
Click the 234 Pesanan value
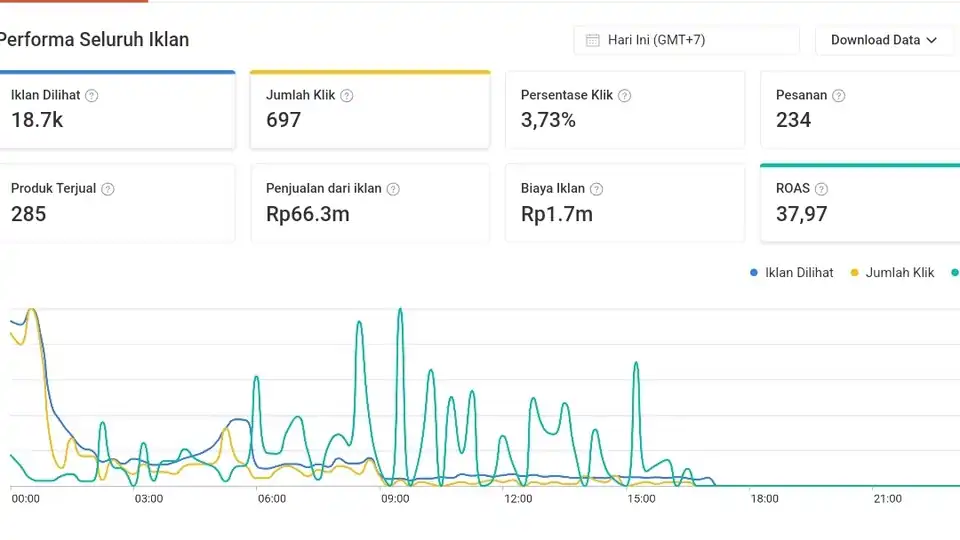tap(793, 120)
